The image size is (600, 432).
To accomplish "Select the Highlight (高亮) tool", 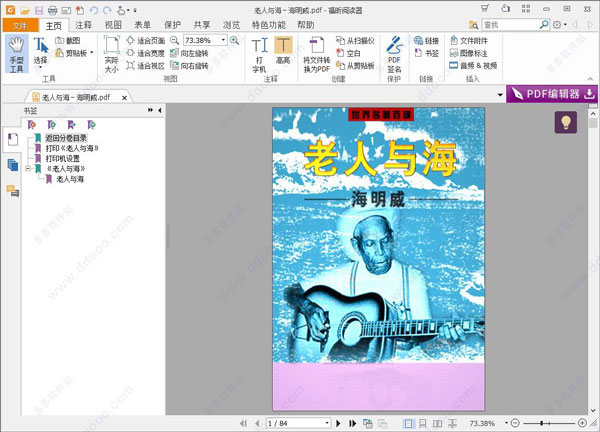I will tap(283, 50).
